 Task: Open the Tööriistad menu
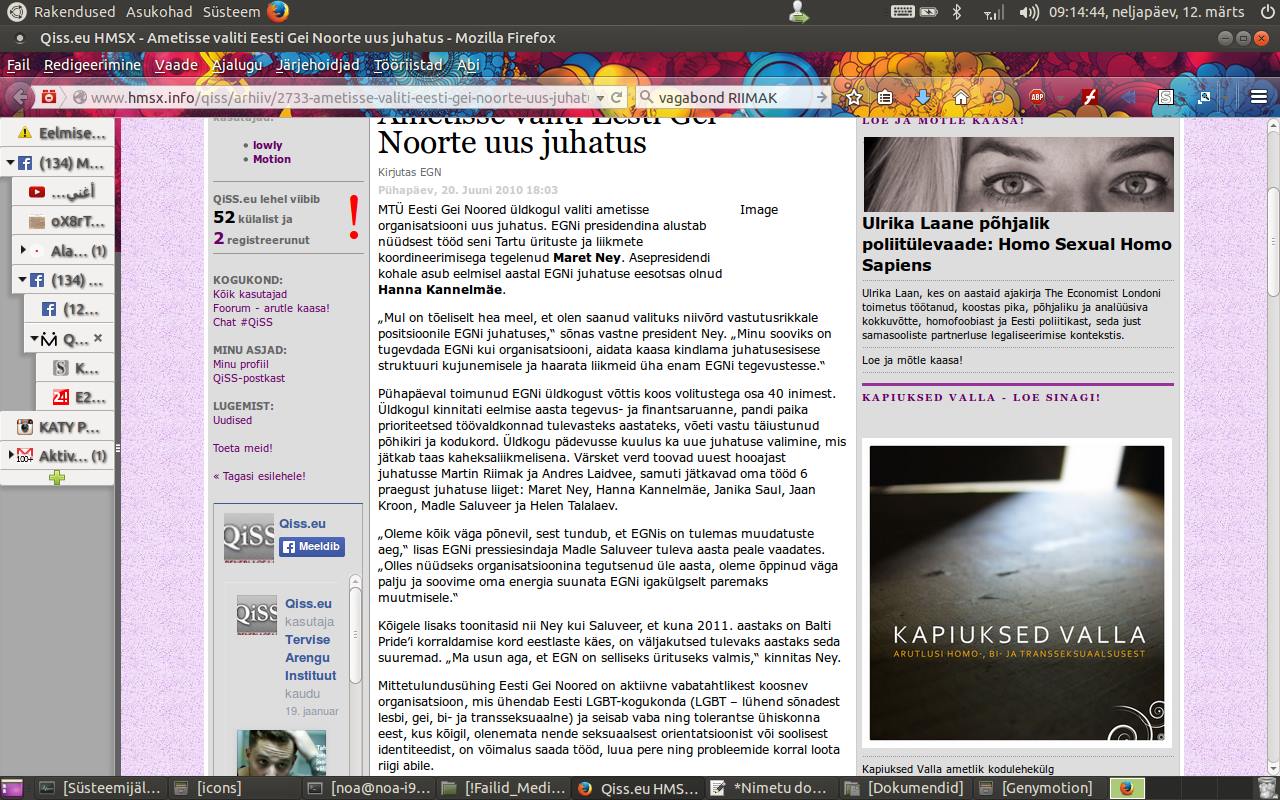(408, 65)
